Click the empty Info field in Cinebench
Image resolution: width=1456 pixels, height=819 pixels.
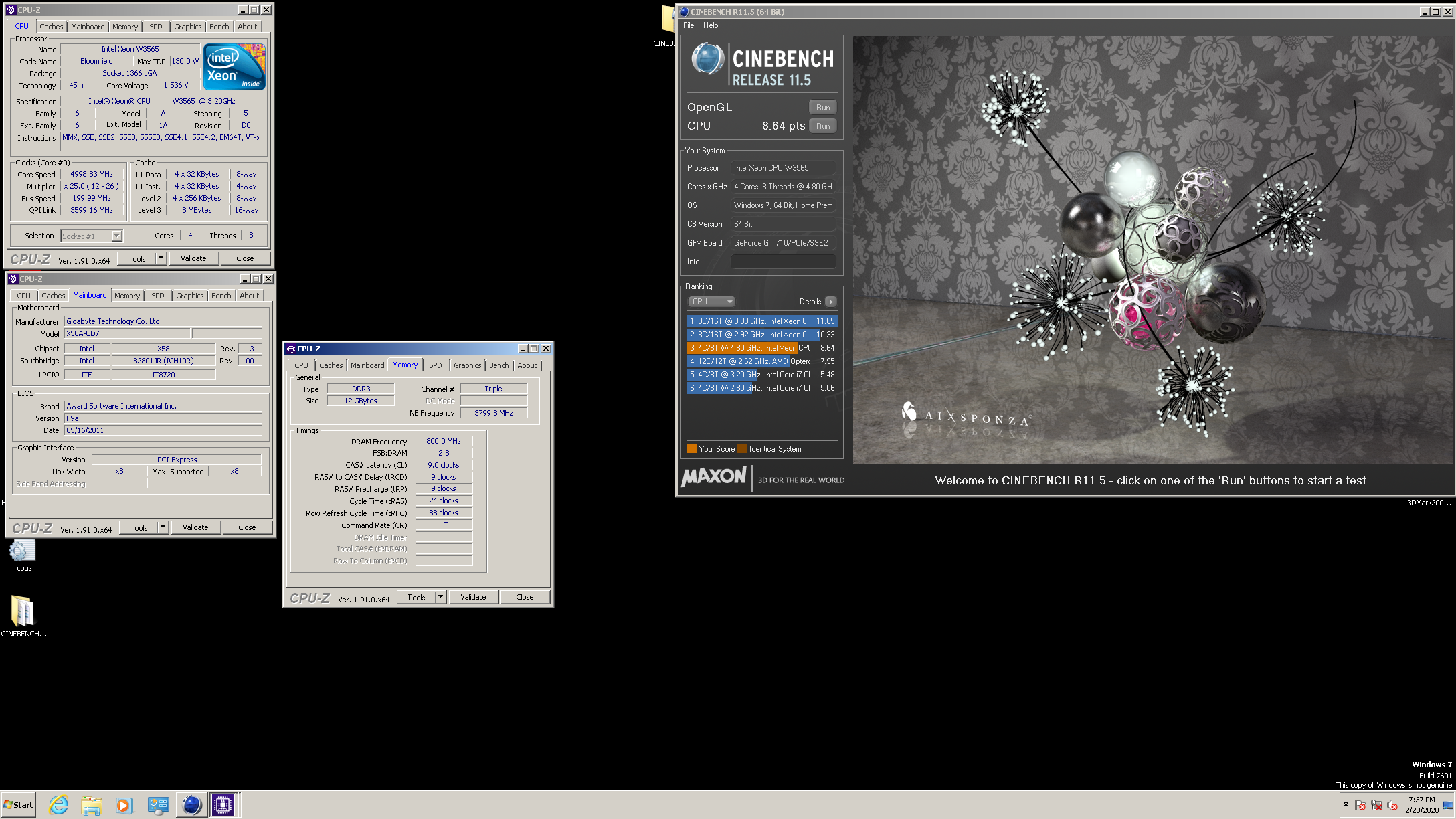coord(783,262)
